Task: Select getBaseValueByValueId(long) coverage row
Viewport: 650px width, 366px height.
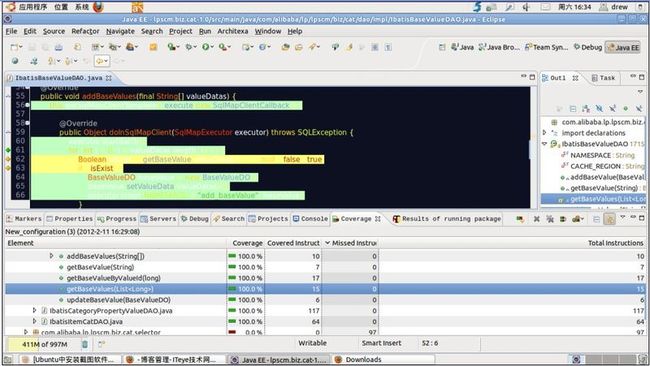Action: click(x=325, y=278)
